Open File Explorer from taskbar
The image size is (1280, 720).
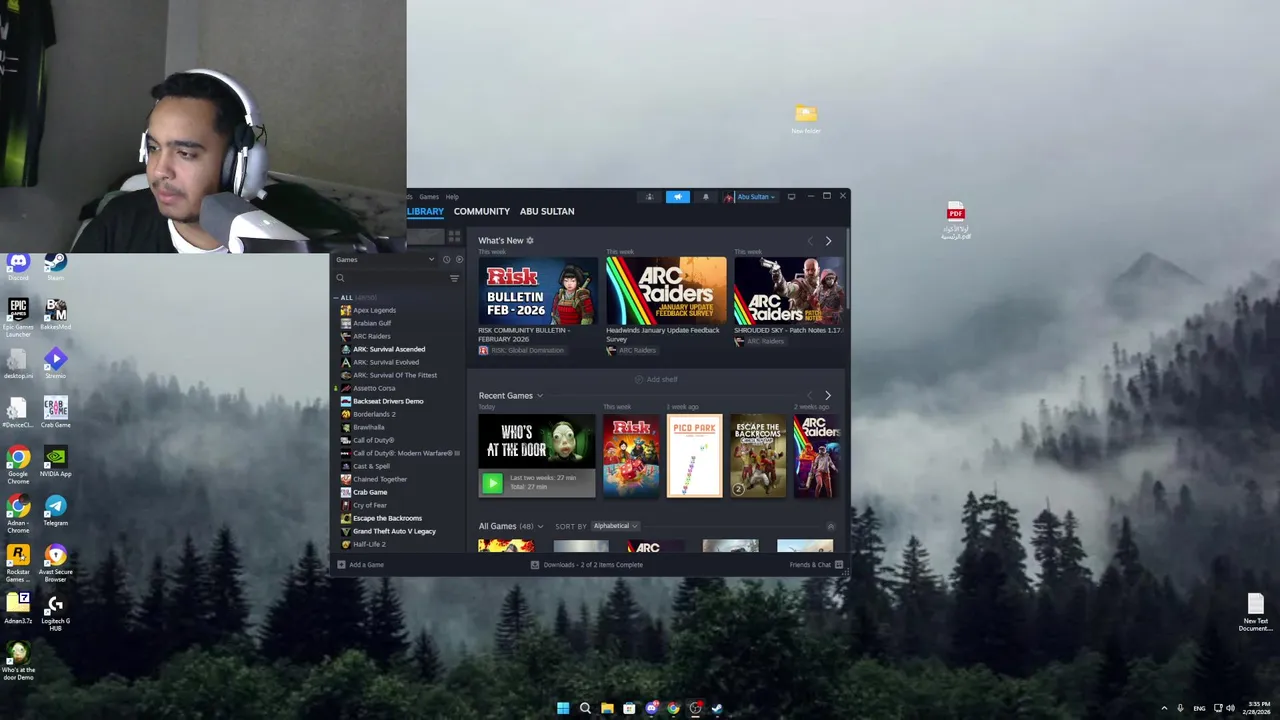click(607, 708)
